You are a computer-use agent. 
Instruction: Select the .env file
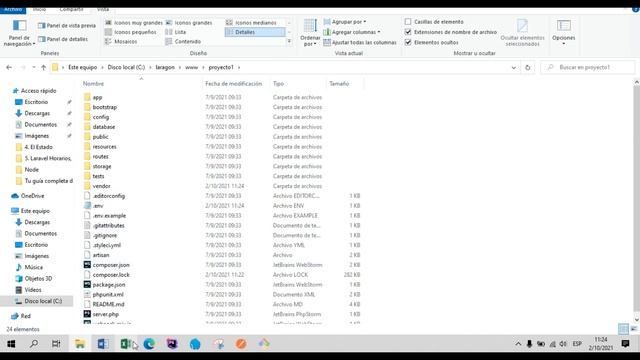[98, 206]
